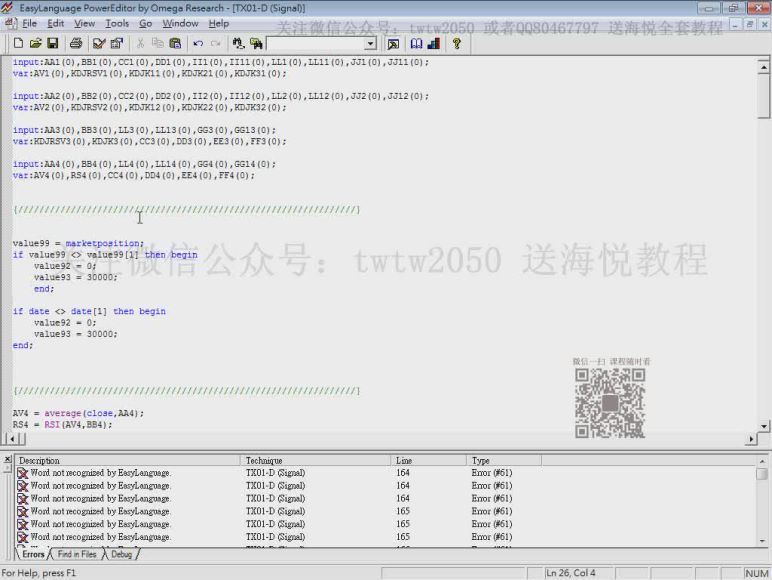Screen dimensions: 772x580
Task: Open the Properties toolbar icon
Action: click(117, 43)
